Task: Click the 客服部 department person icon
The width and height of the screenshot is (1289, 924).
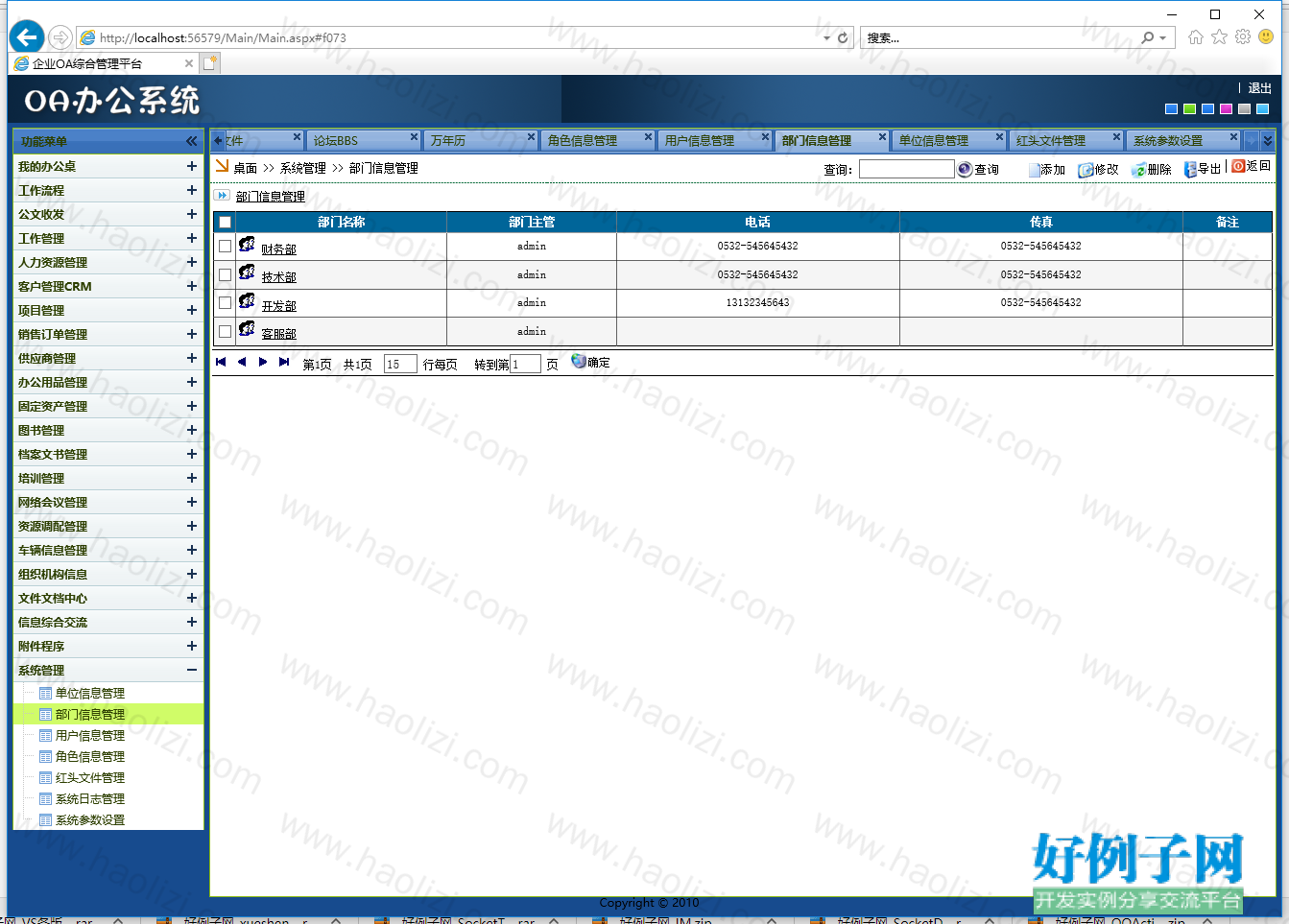Action: 247,329
